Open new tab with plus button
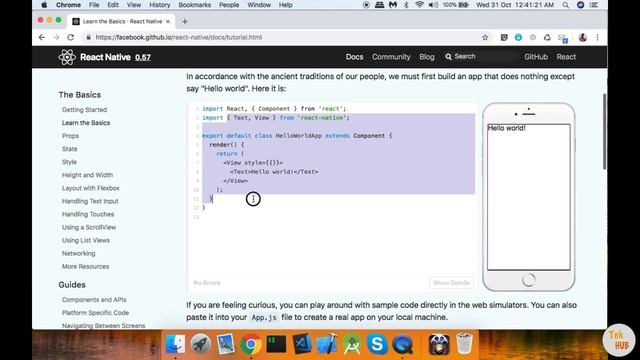The width and height of the screenshot is (640, 360). point(185,21)
